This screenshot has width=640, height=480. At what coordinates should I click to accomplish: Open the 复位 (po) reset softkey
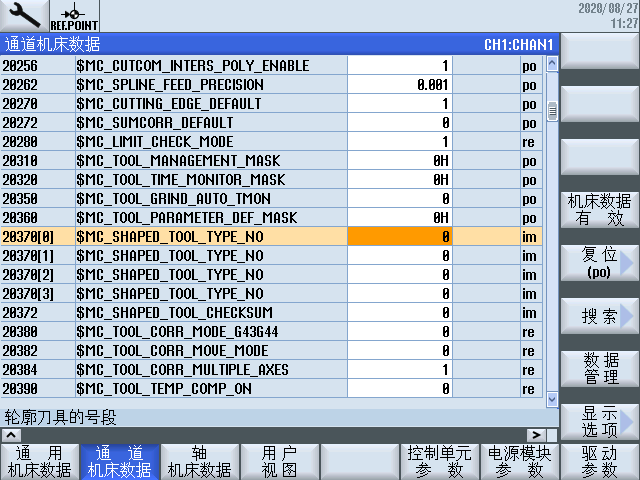click(x=599, y=263)
